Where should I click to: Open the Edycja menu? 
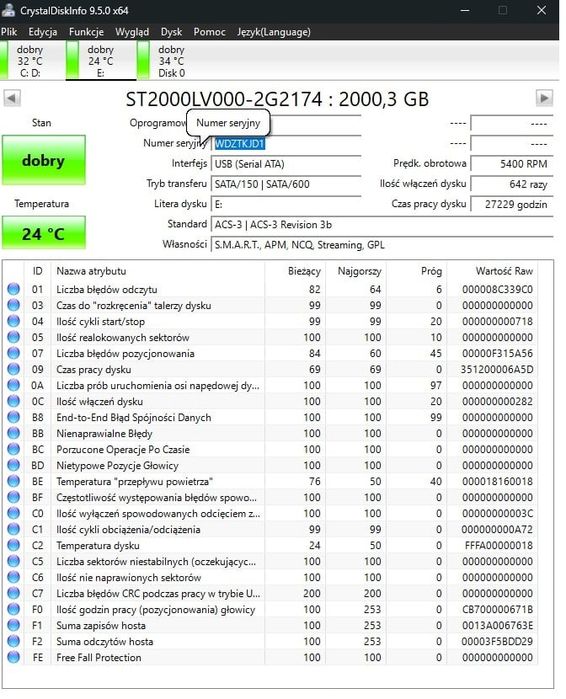[x=43, y=32]
